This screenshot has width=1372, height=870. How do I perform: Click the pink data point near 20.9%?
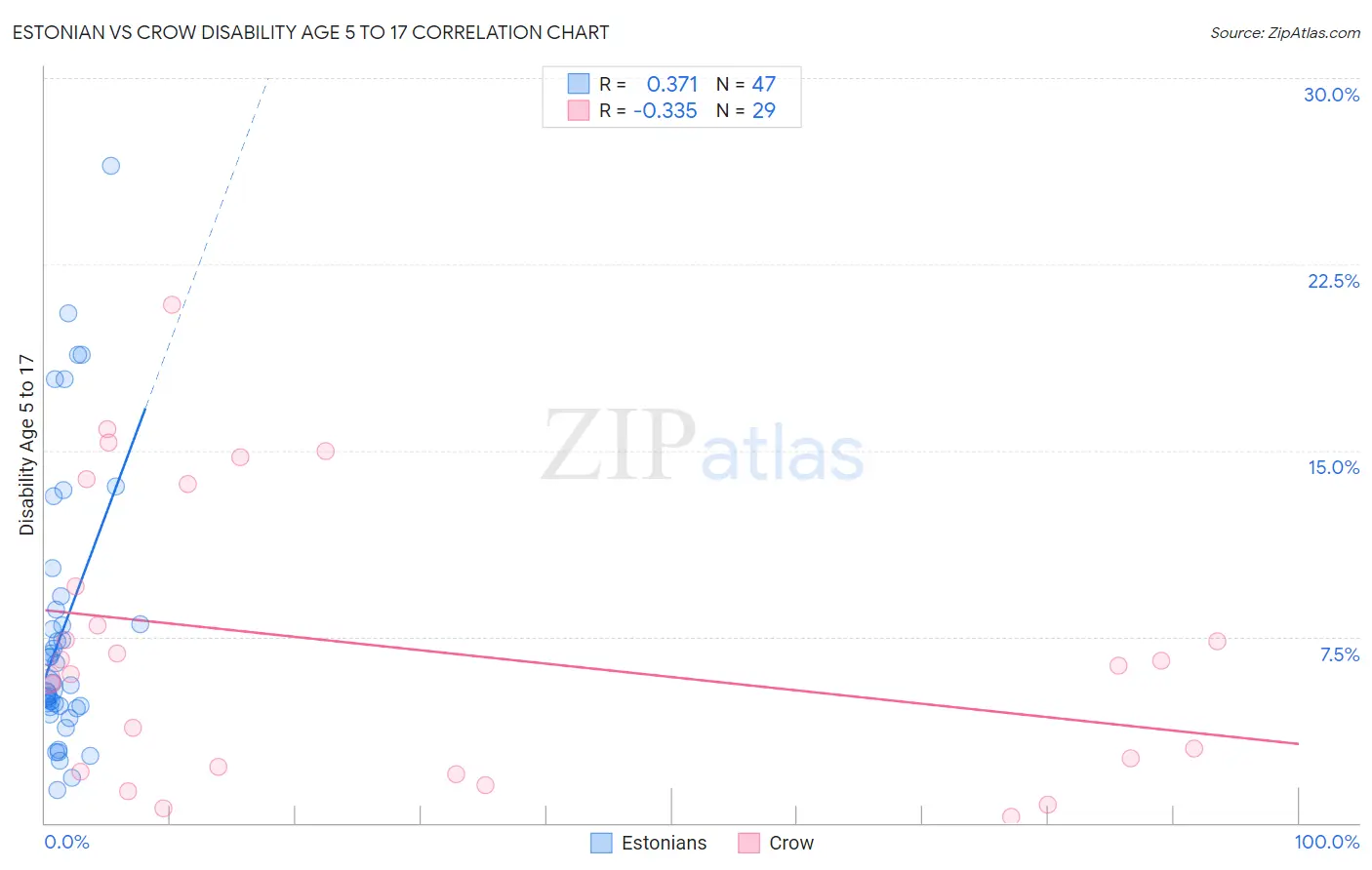click(172, 304)
